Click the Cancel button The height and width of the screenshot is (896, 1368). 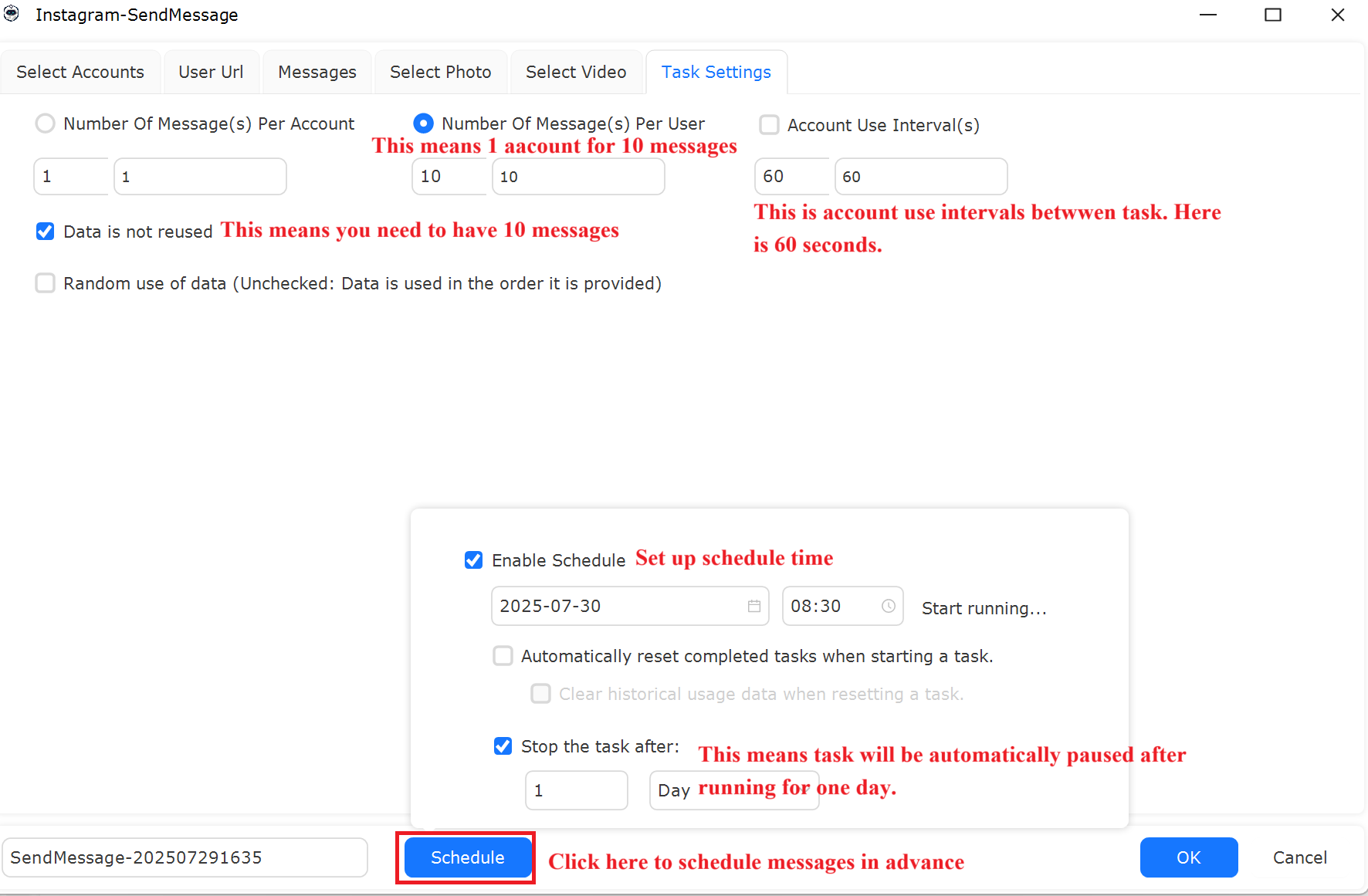(1300, 857)
